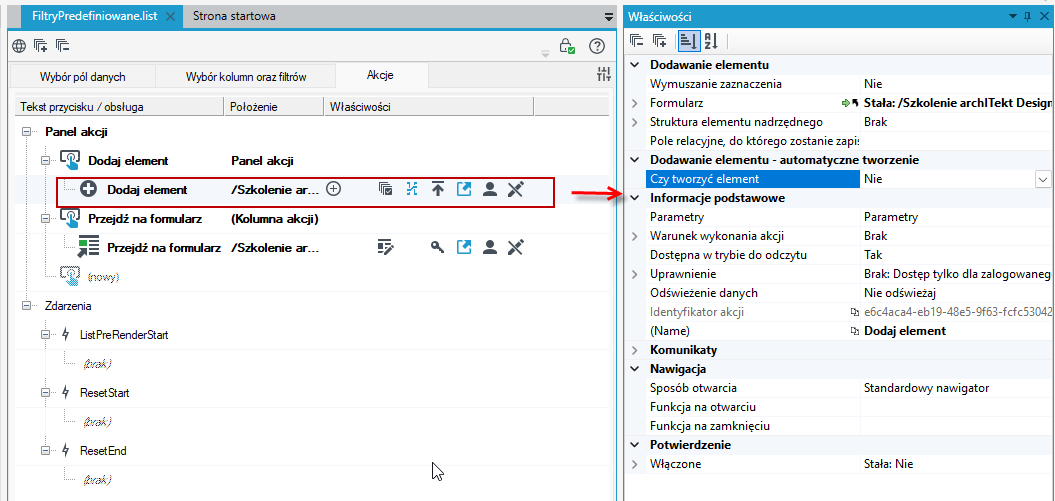Collapse the Przejdź na formularz group node
Image resolution: width=1055 pixels, height=501 pixels.
click(46, 219)
